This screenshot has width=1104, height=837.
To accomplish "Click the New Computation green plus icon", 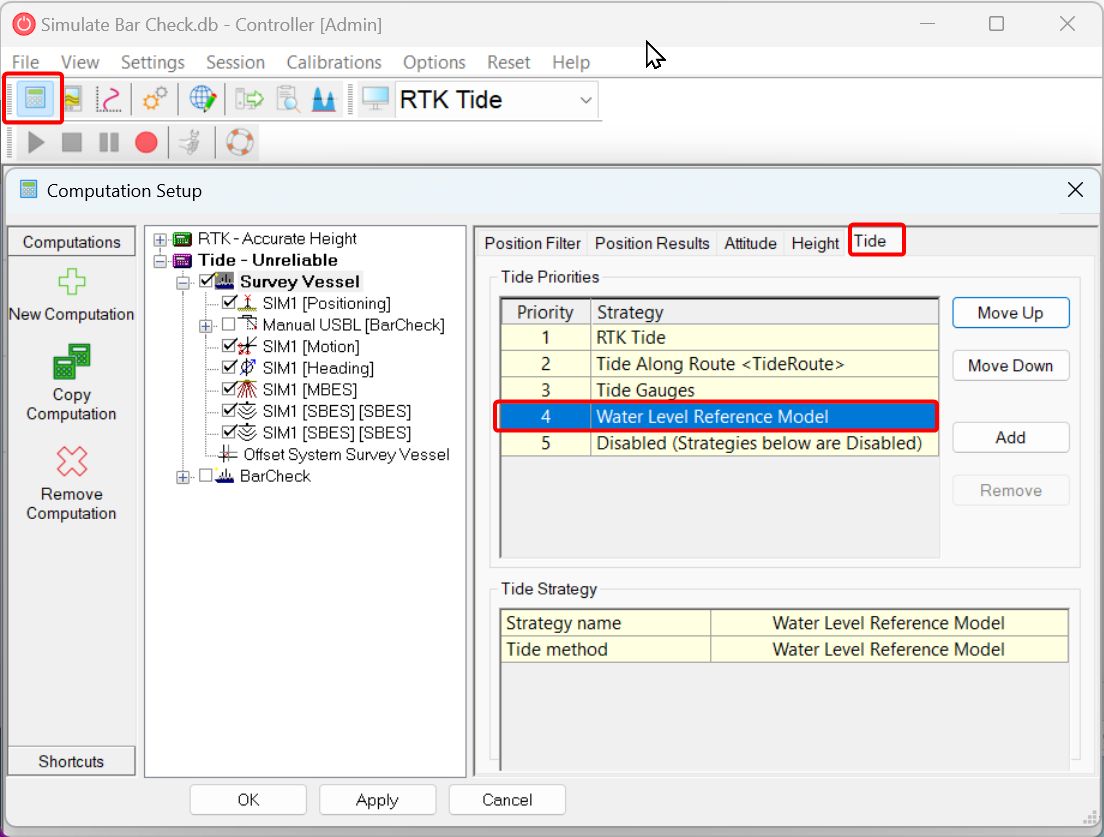I will click(x=71, y=283).
